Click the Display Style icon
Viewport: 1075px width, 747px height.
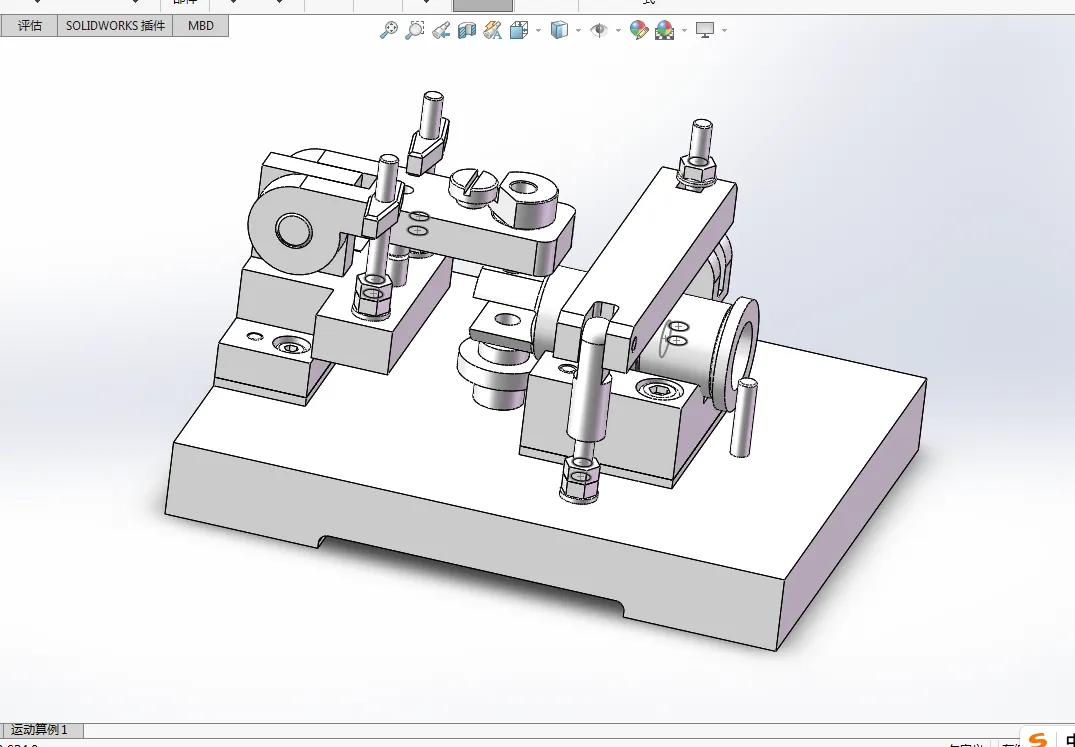click(559, 30)
